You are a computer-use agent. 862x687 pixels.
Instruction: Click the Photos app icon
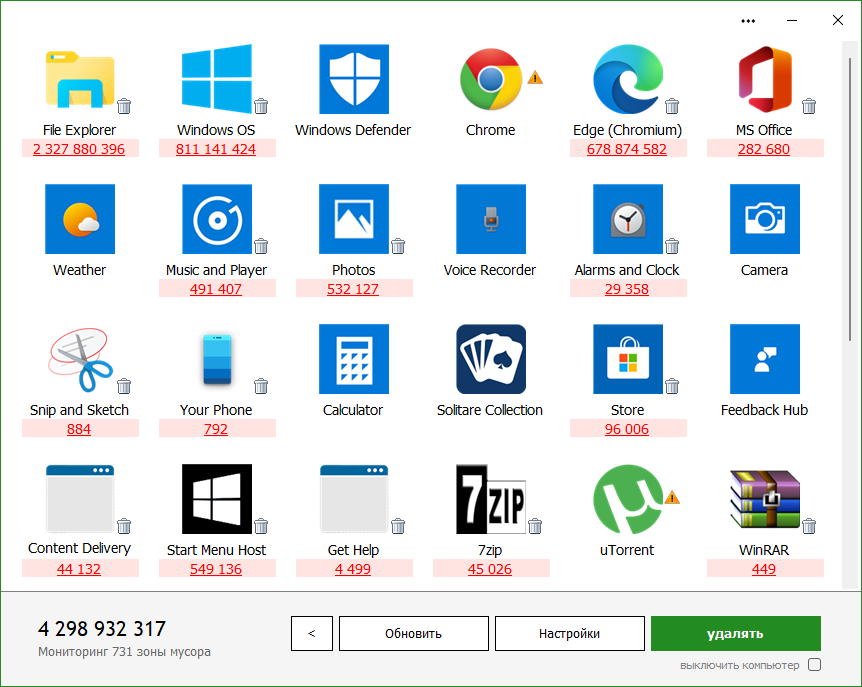click(354, 219)
